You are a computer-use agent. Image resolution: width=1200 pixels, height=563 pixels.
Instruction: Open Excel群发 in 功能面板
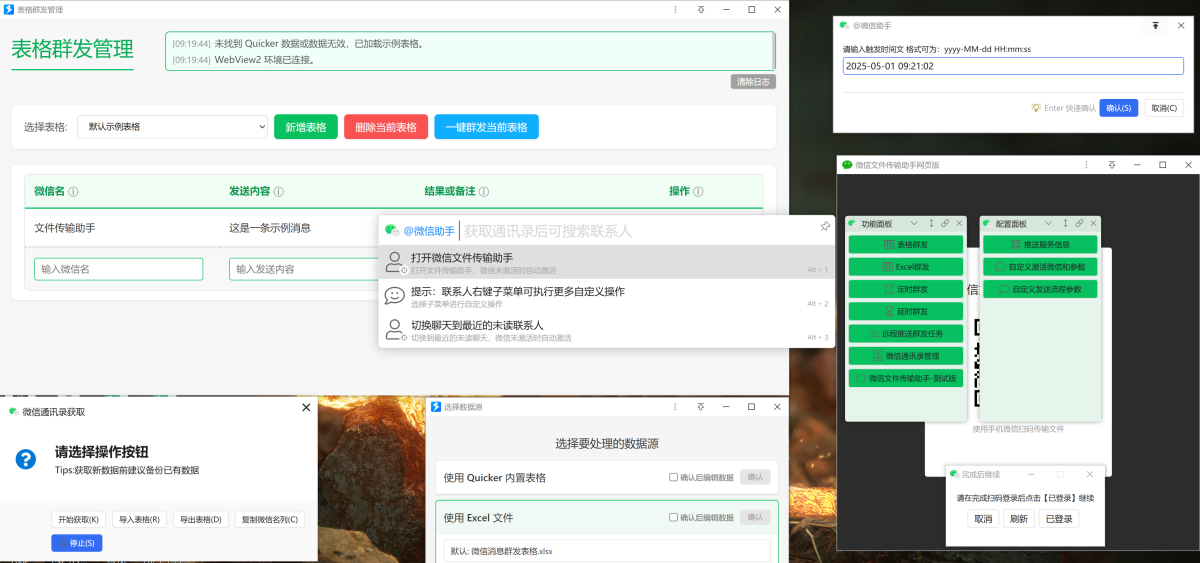(906, 267)
